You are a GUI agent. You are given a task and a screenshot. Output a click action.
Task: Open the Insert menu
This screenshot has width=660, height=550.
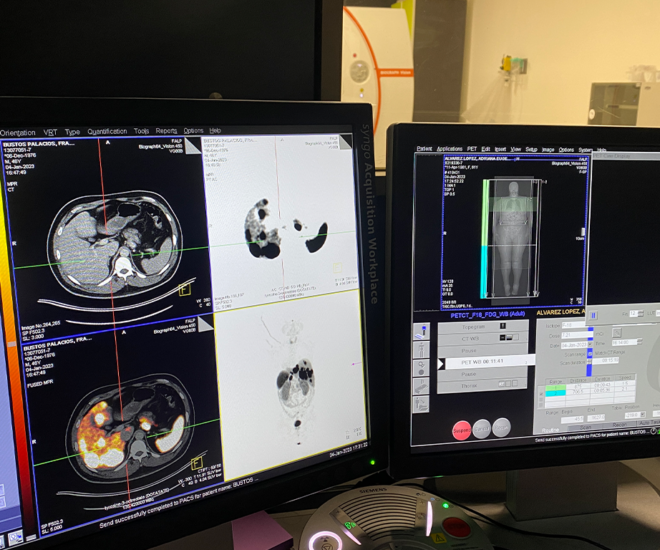coord(500,149)
